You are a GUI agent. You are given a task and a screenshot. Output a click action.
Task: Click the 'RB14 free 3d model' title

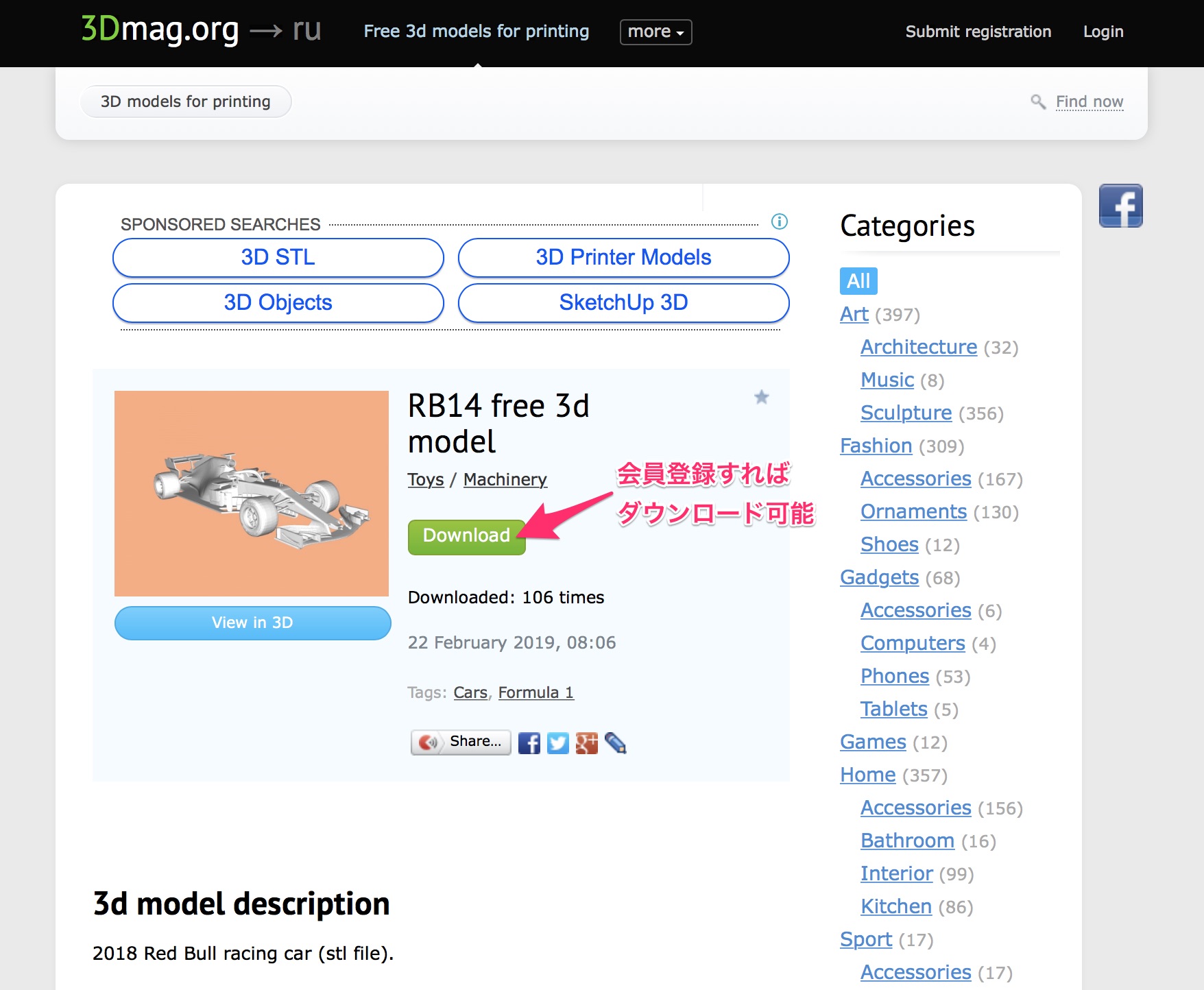(x=498, y=423)
